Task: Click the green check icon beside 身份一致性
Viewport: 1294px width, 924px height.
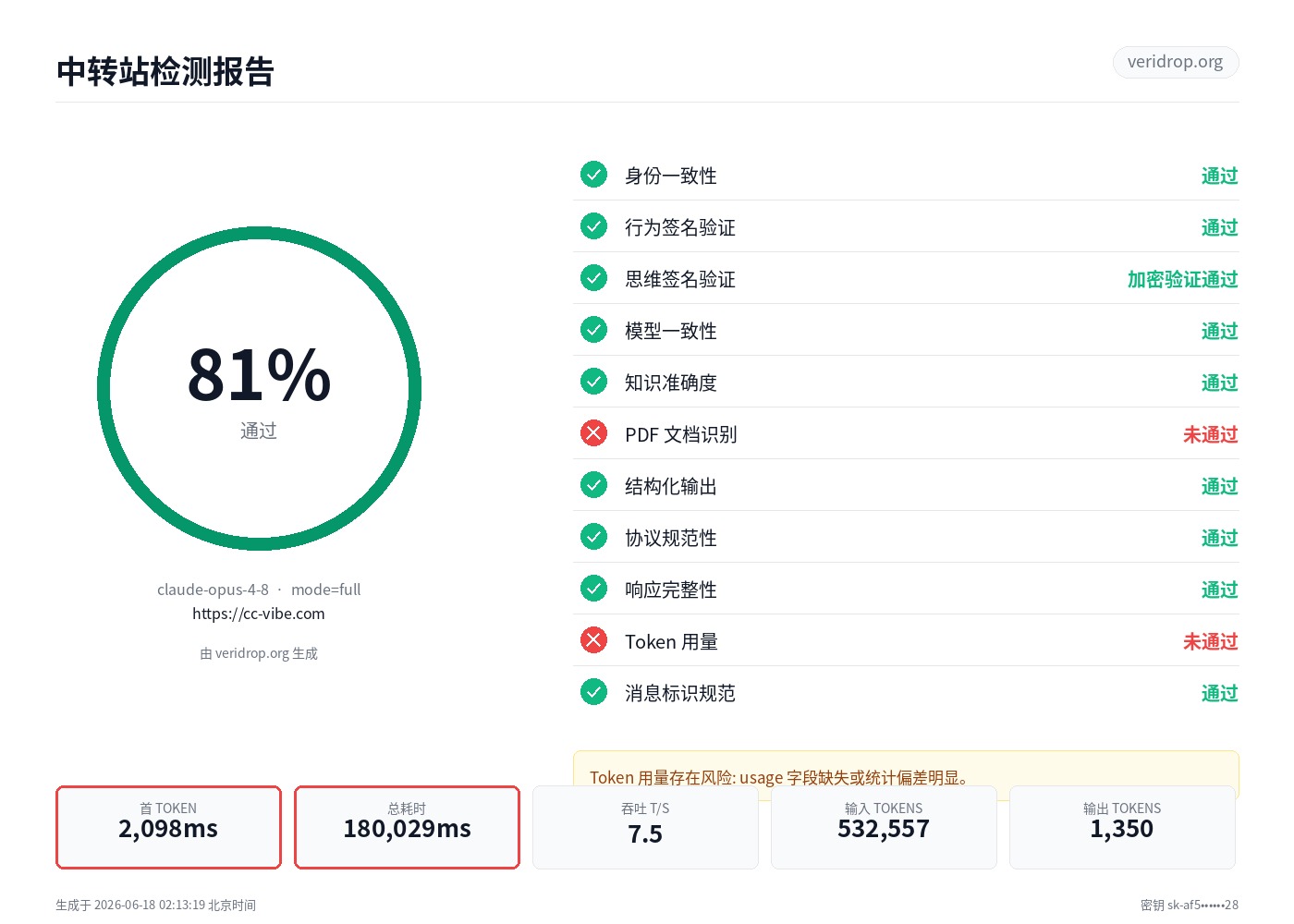Action: point(593,175)
